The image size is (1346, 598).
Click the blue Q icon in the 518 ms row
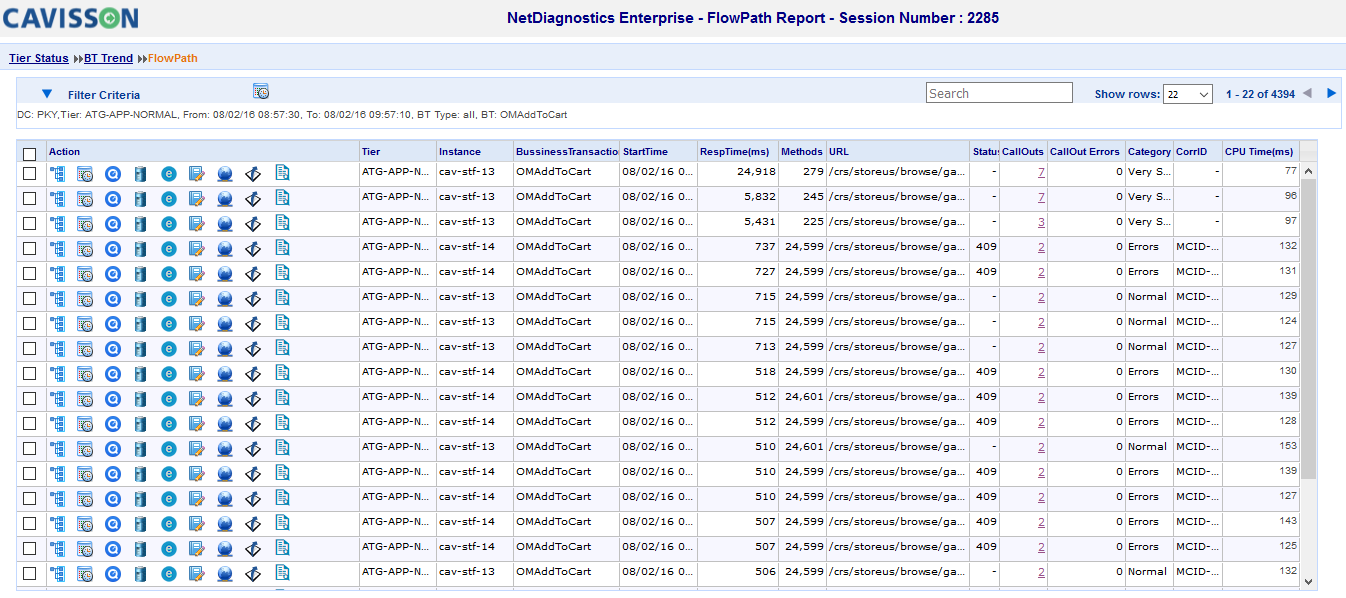(x=113, y=373)
